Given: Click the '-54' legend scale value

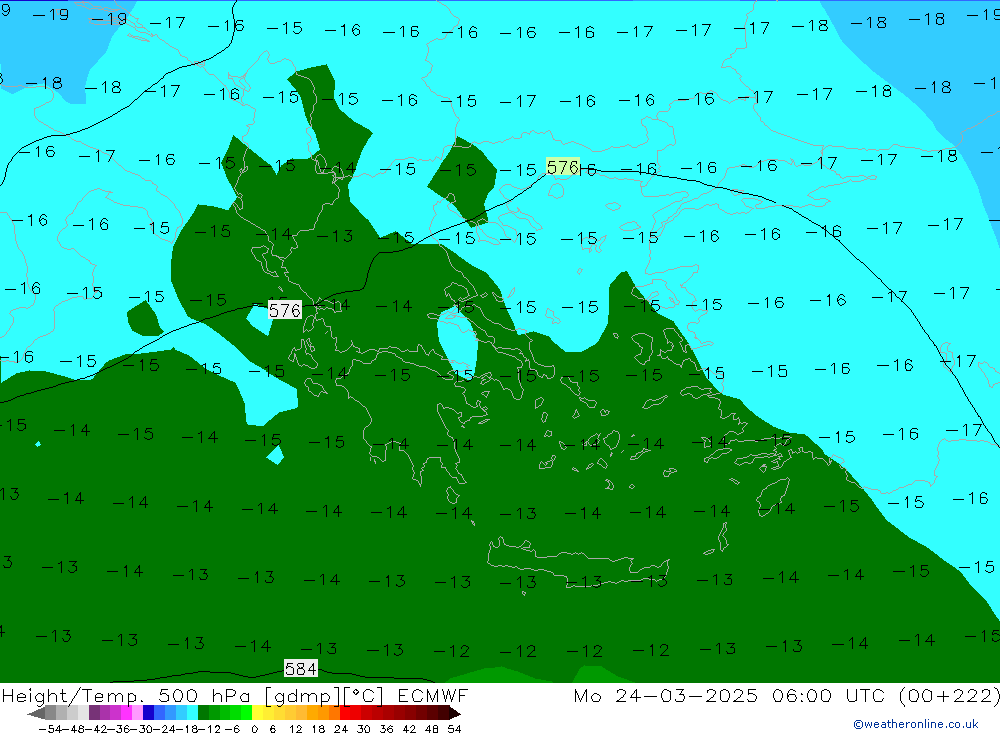Looking at the screenshot, I should [50, 729].
